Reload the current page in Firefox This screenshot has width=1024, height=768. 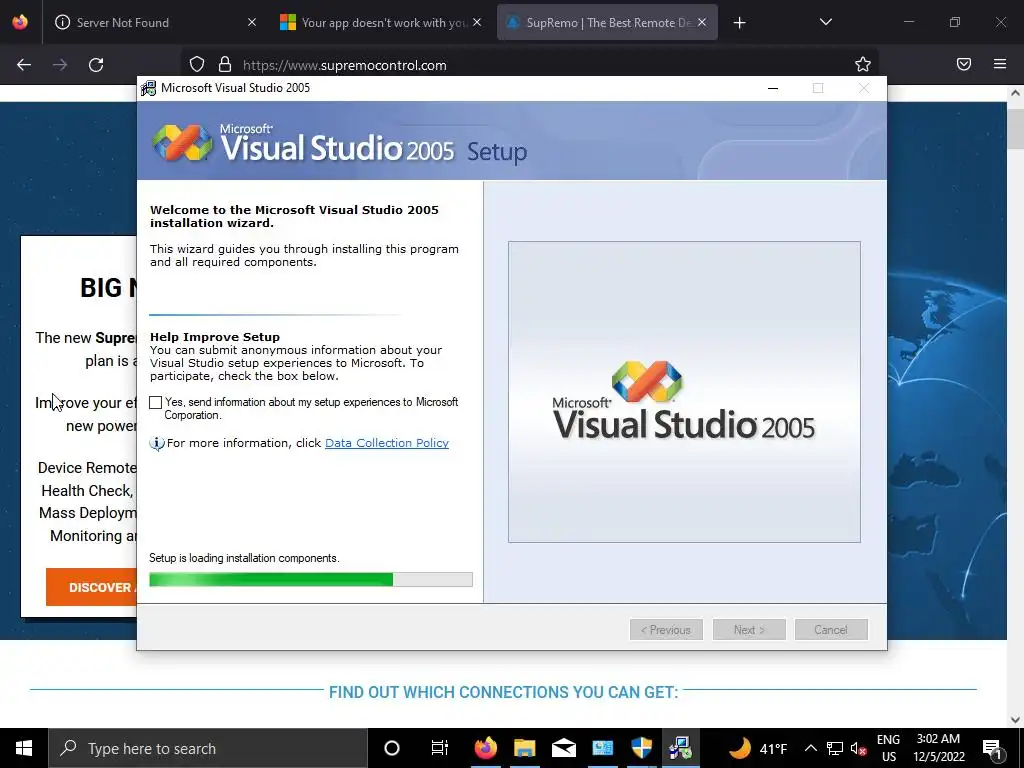(96, 65)
